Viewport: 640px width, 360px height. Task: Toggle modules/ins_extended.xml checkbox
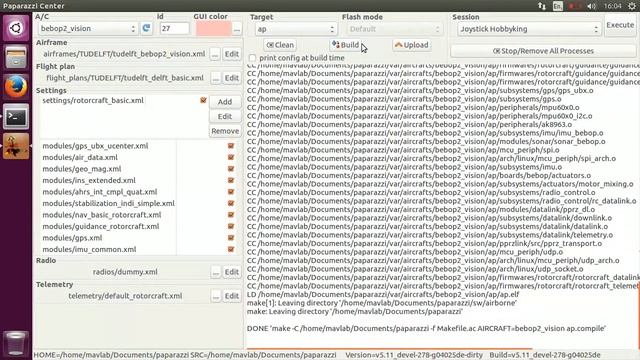(231, 180)
